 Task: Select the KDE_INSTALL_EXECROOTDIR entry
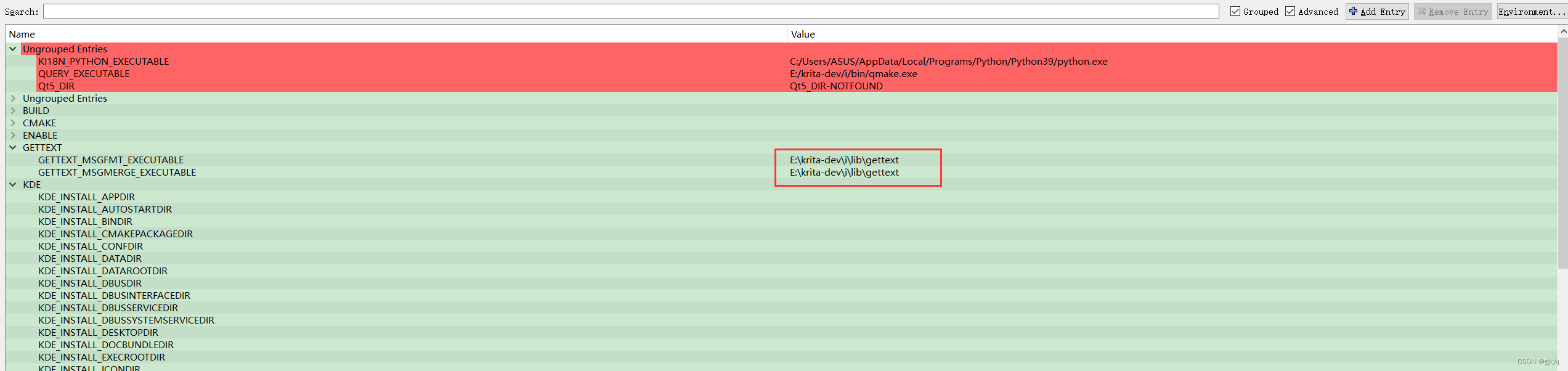[x=102, y=357]
